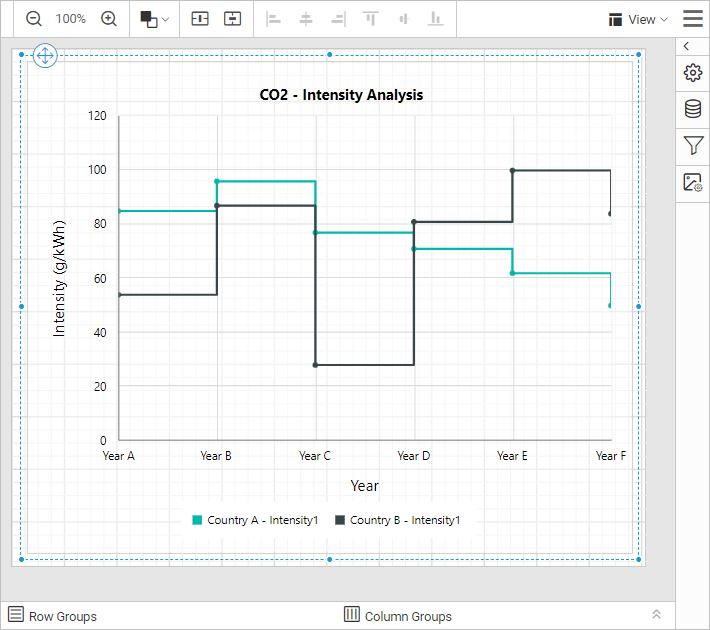Select the chart title CO2 - Intensity Analysis
Image resolution: width=710 pixels, height=630 pixels.
(341, 95)
